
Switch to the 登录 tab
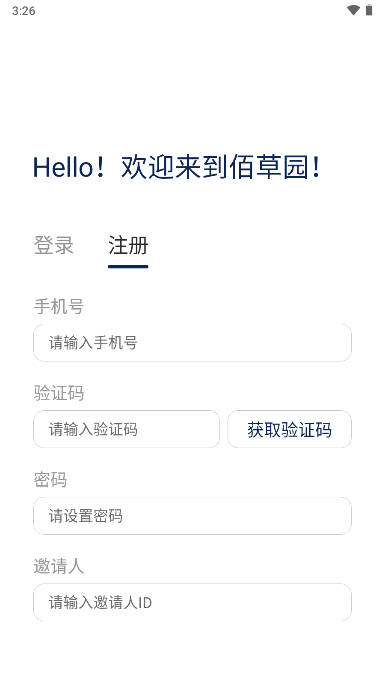(53, 245)
